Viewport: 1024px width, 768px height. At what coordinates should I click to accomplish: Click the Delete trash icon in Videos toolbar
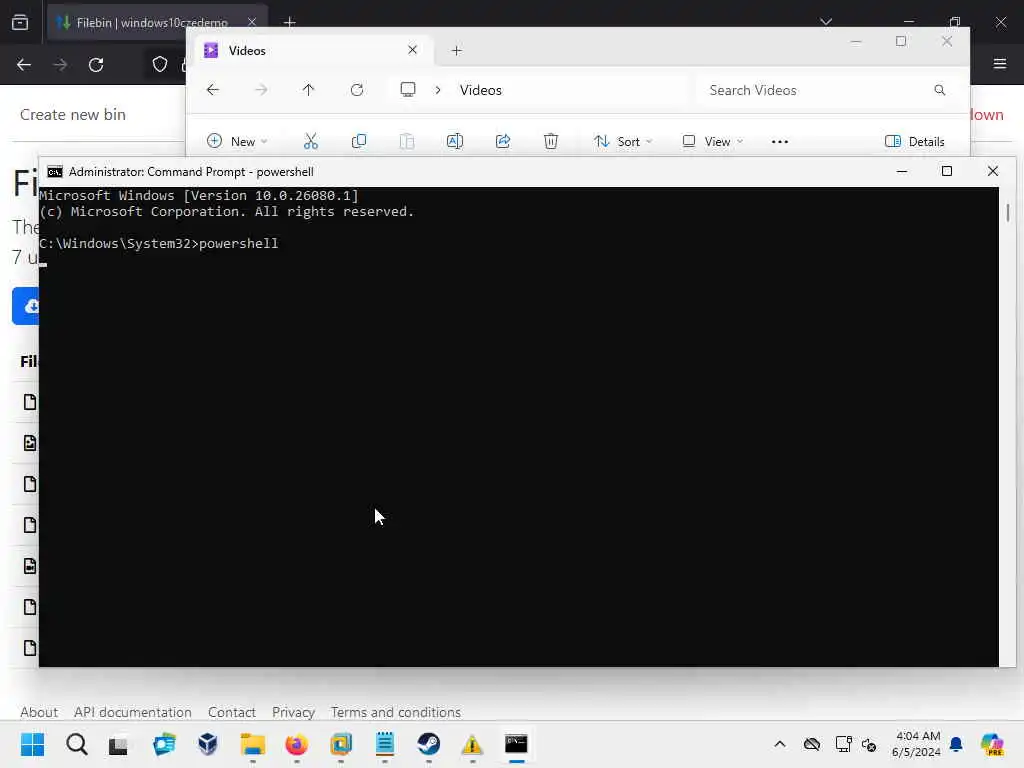551,141
